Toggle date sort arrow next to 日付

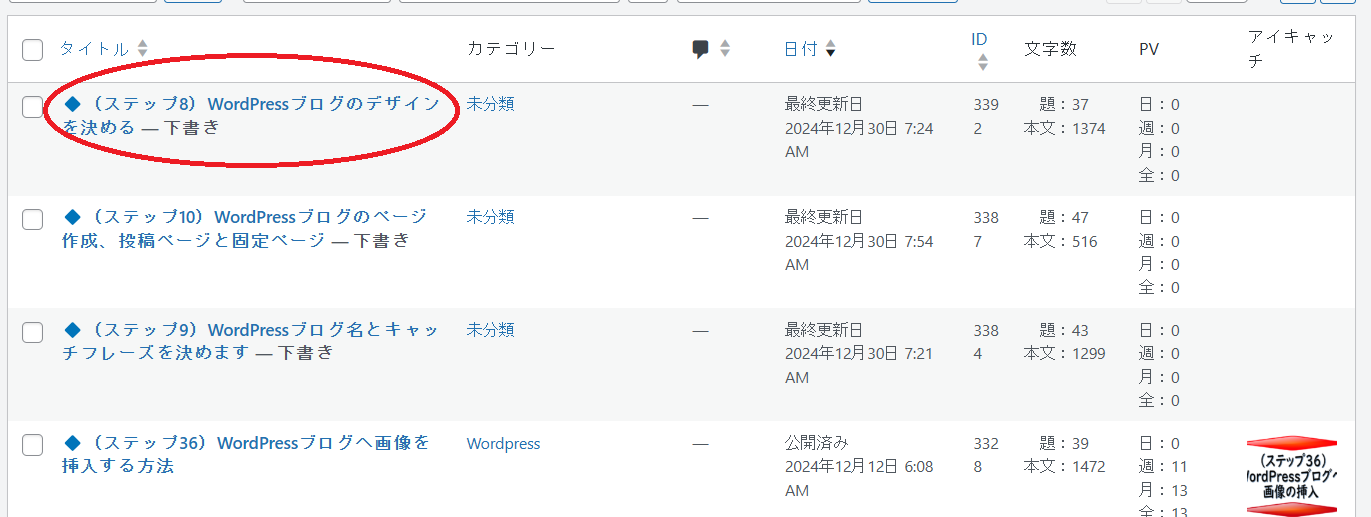click(830, 49)
